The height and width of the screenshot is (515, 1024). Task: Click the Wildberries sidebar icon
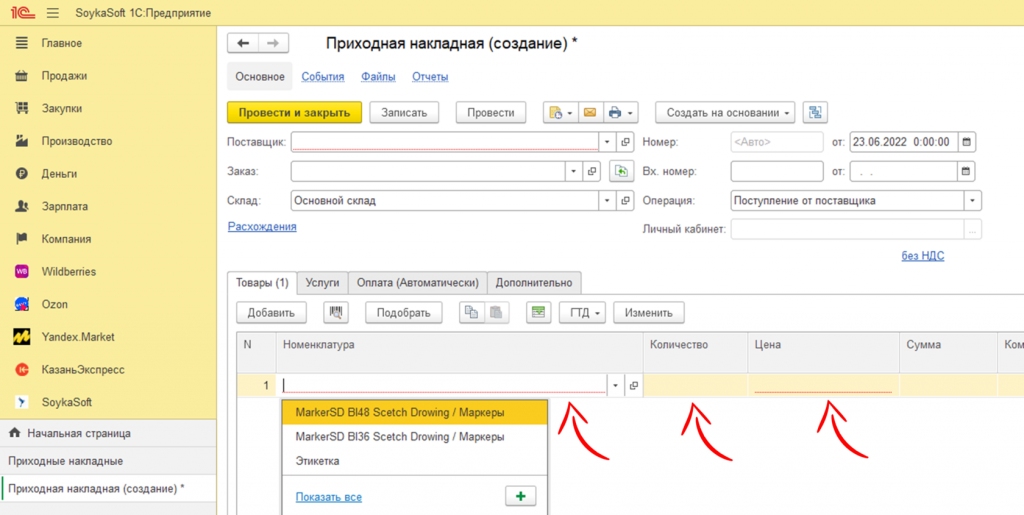click(21, 272)
